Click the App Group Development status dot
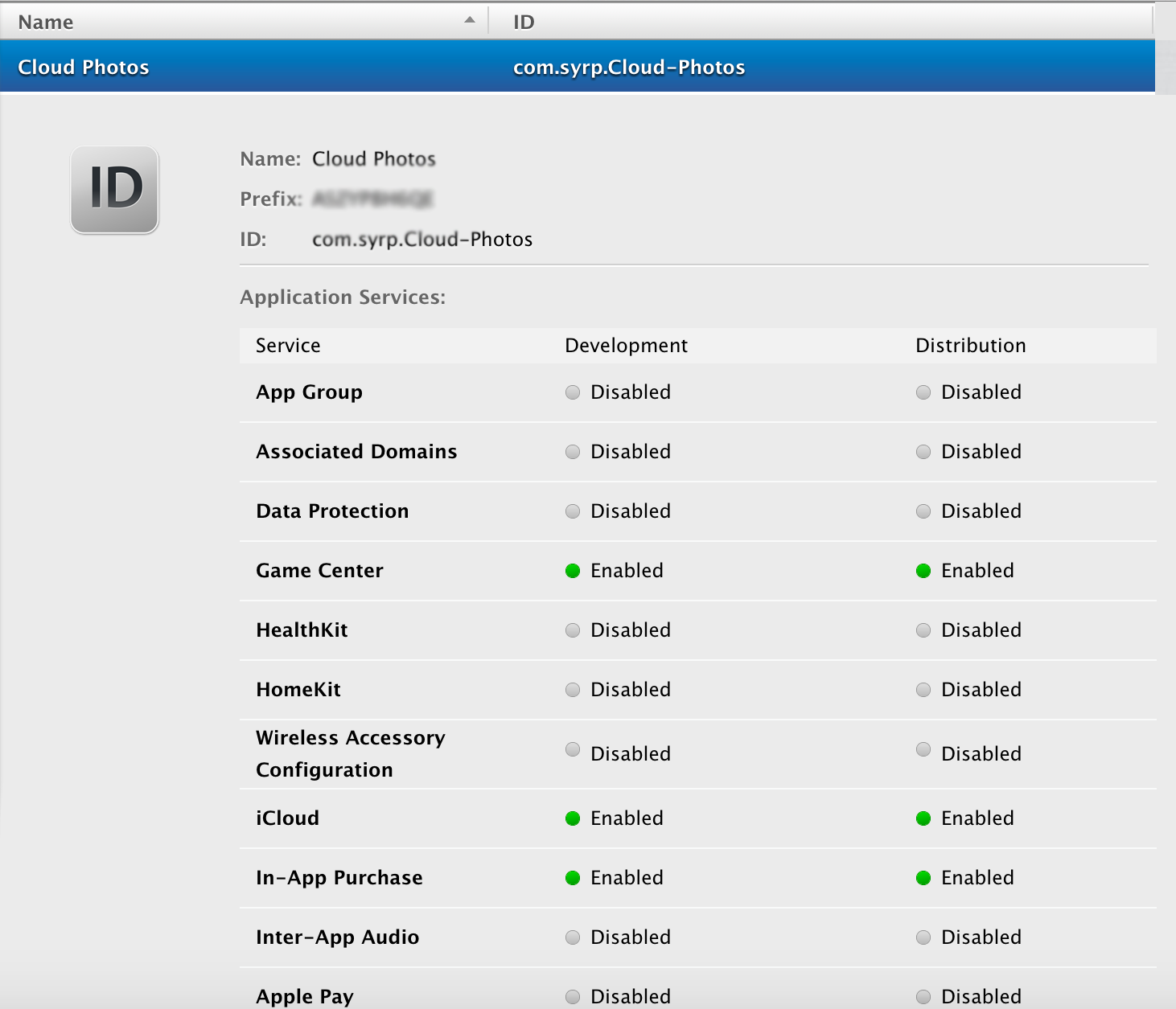 pyautogui.click(x=573, y=392)
